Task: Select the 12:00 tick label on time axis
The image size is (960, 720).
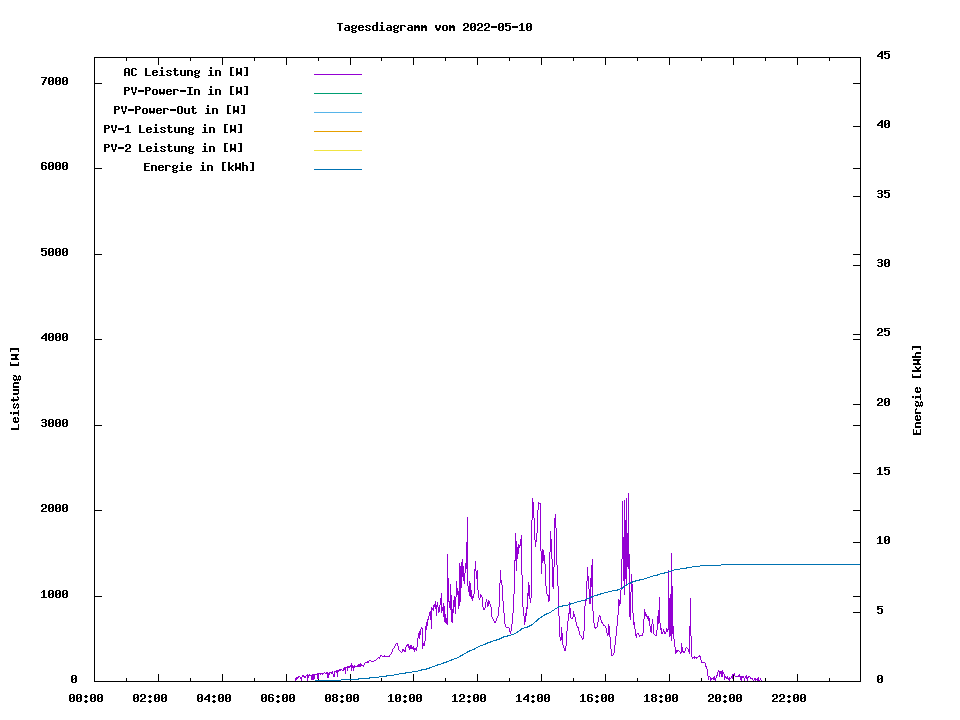Action: (x=469, y=698)
